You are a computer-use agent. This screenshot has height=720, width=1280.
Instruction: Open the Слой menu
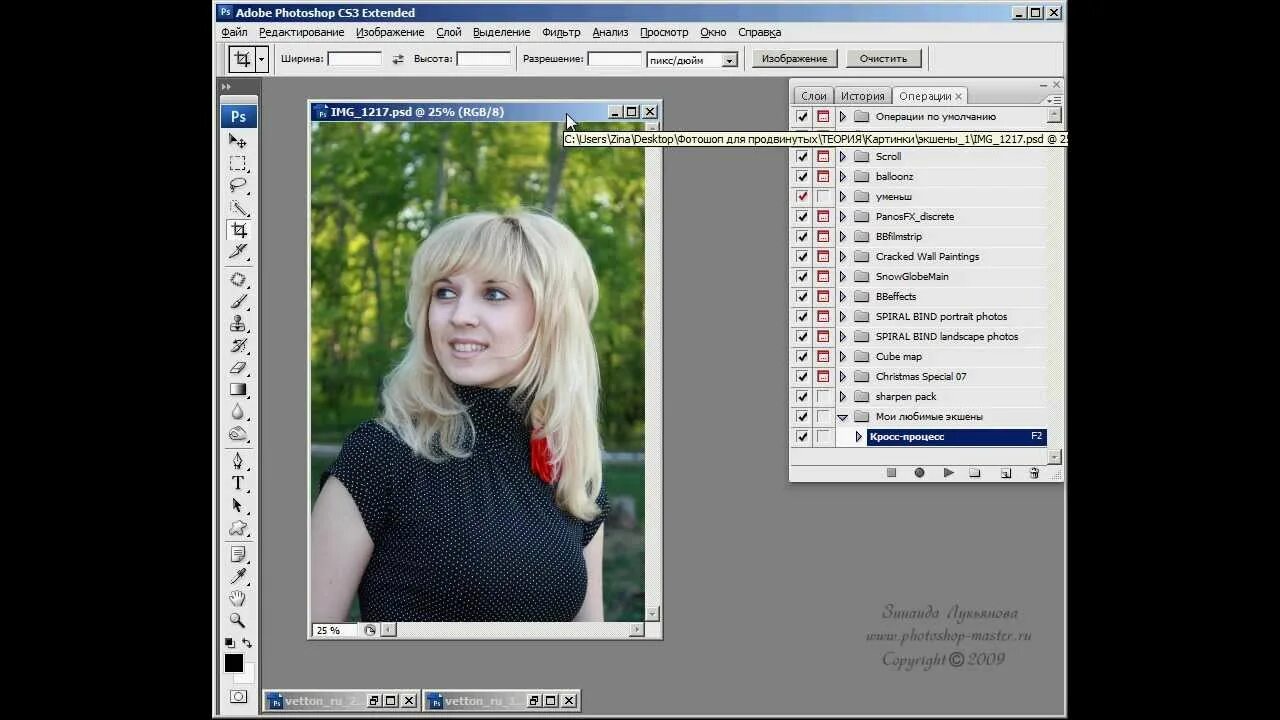pos(449,32)
